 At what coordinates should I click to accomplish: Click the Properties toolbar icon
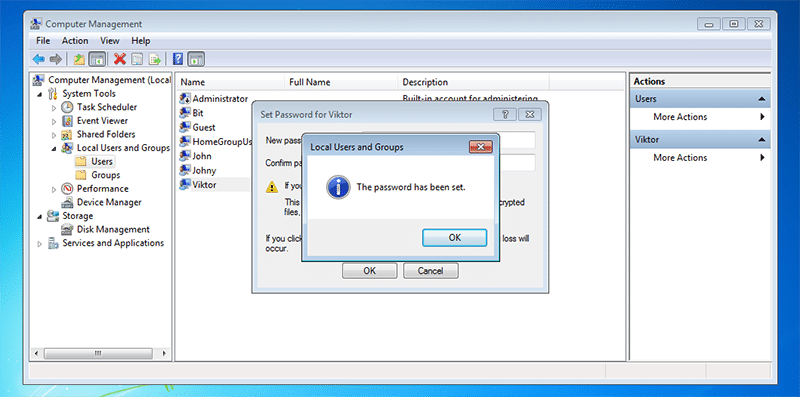point(137,59)
